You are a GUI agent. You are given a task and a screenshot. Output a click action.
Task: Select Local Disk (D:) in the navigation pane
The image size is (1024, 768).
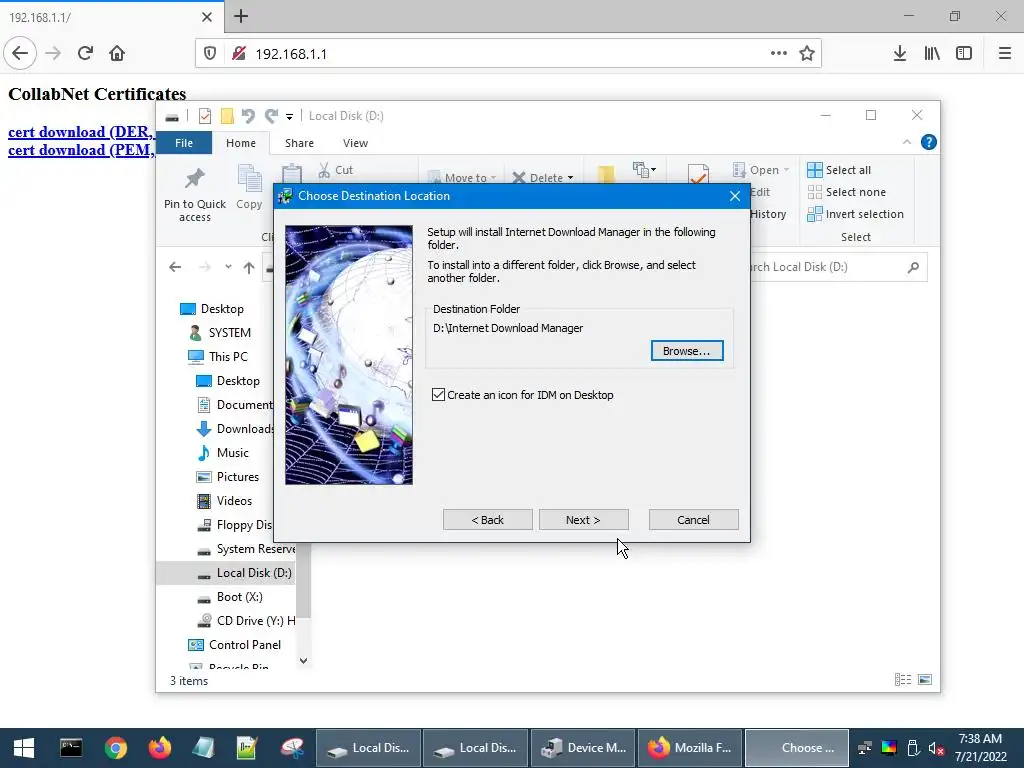(254, 573)
